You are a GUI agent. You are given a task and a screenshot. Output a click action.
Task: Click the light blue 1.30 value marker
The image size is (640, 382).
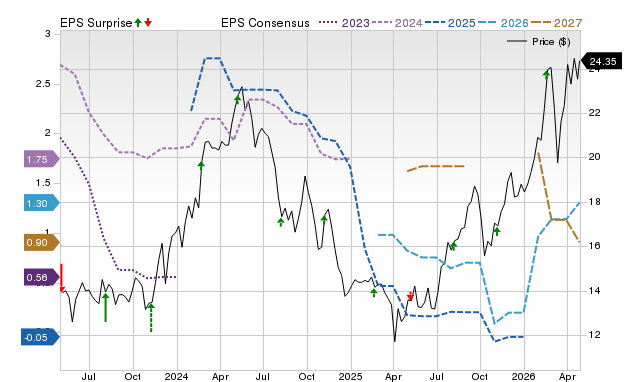pos(41,203)
